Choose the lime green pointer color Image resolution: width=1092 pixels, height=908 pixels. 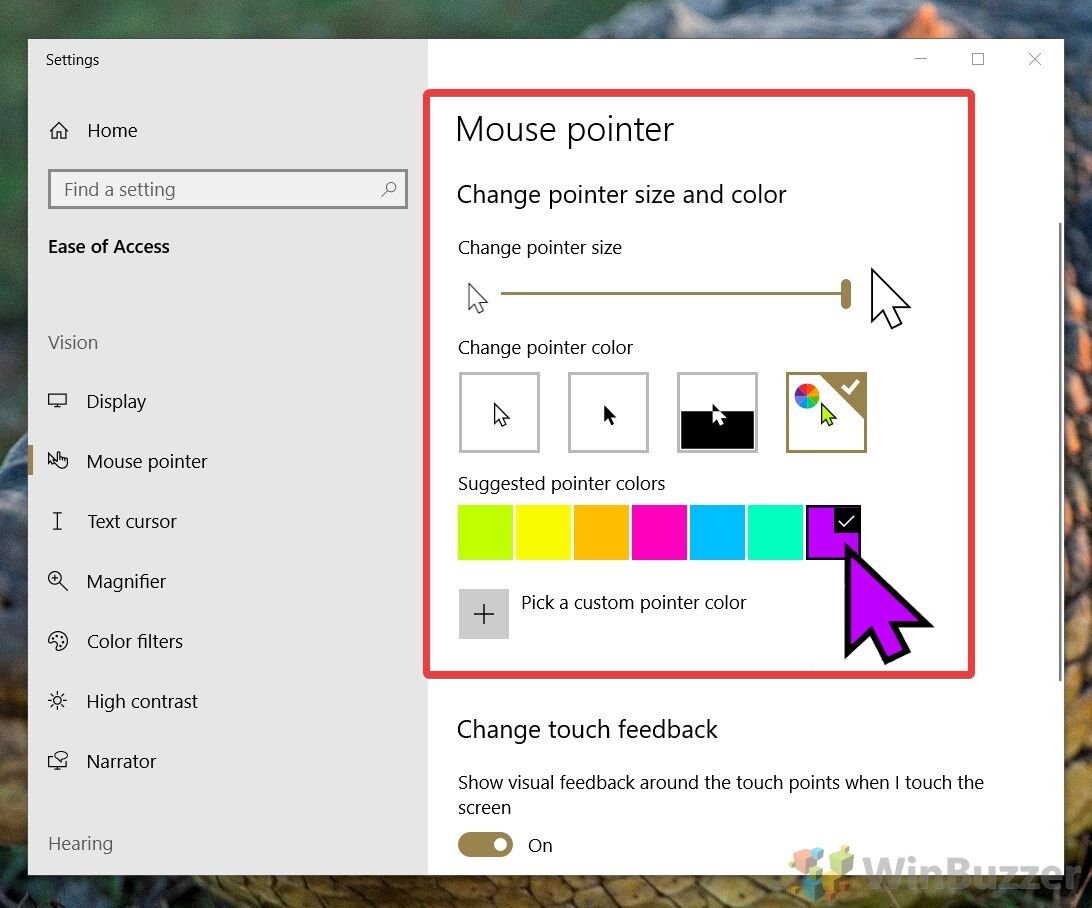(486, 532)
